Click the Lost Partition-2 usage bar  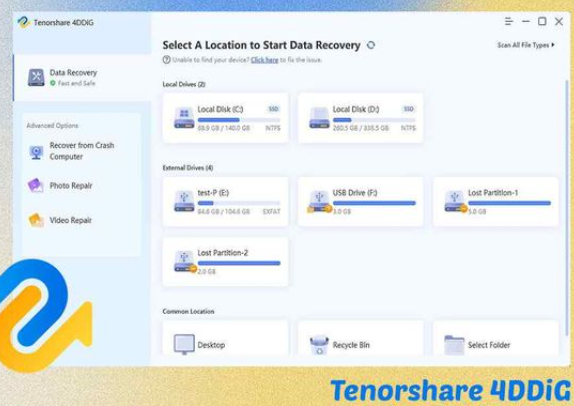coord(239,263)
